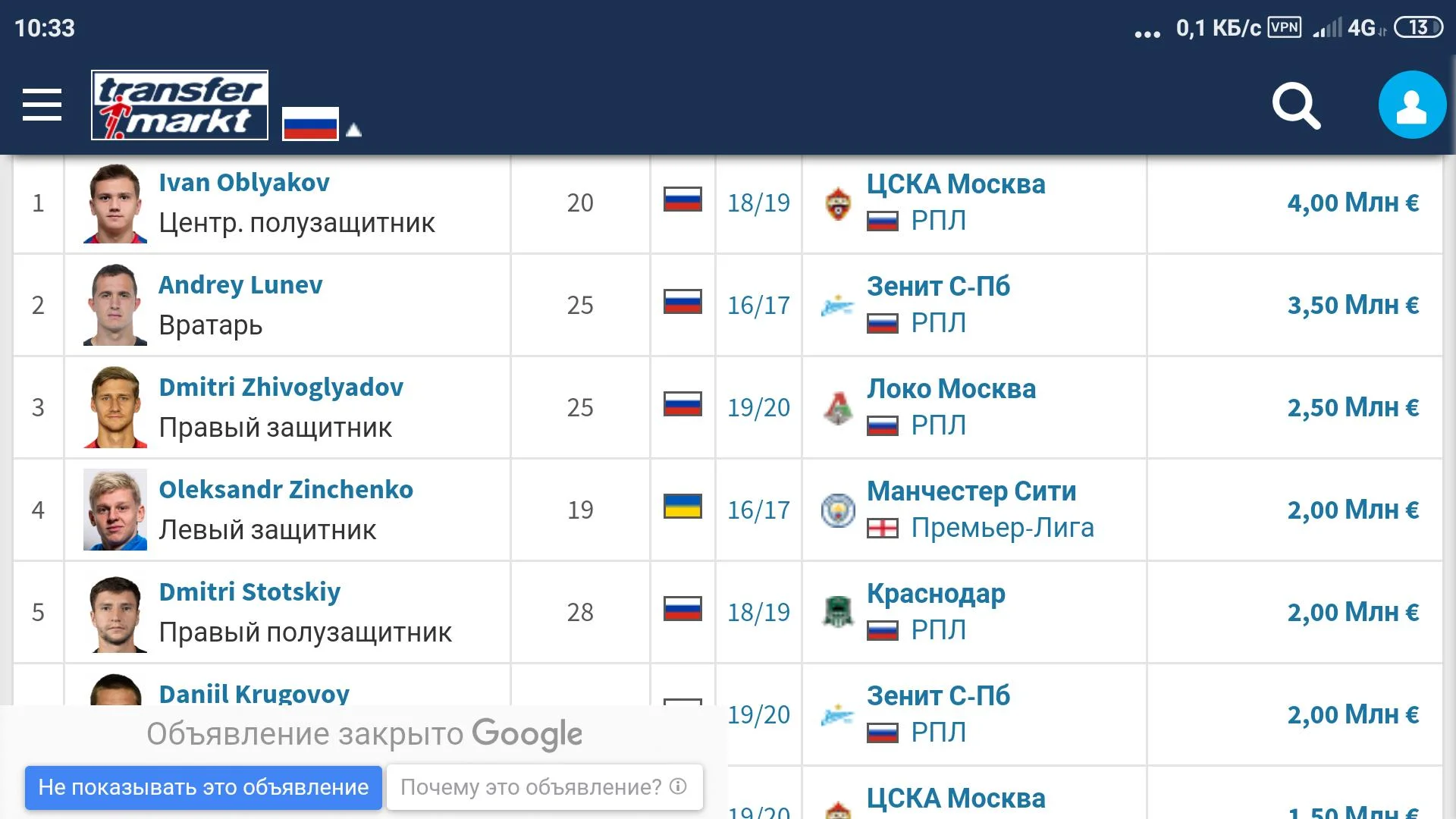This screenshot has width=1456, height=819.
Task: Open Andrey Lunev's photo thumbnail
Action: pos(115,305)
